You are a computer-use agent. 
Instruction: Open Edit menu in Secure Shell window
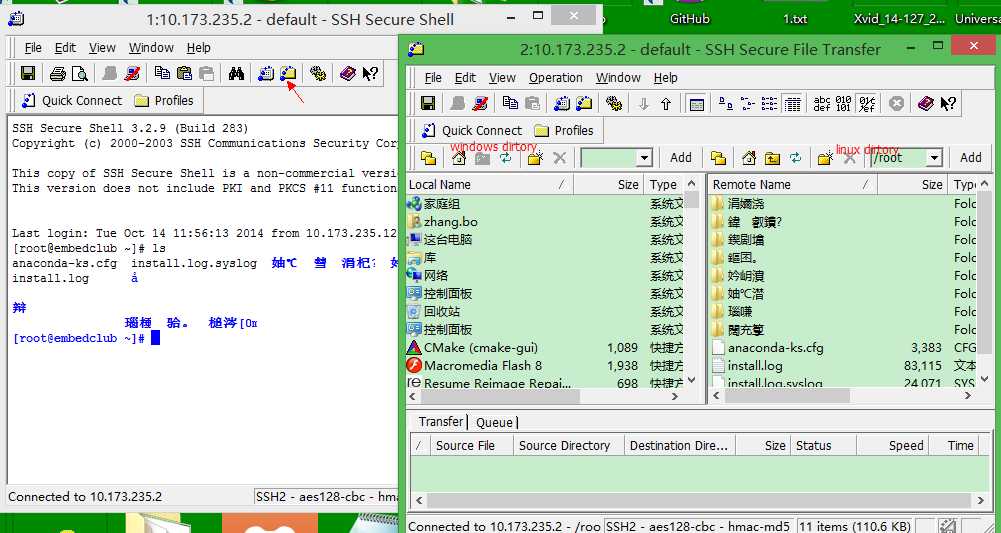pos(65,48)
